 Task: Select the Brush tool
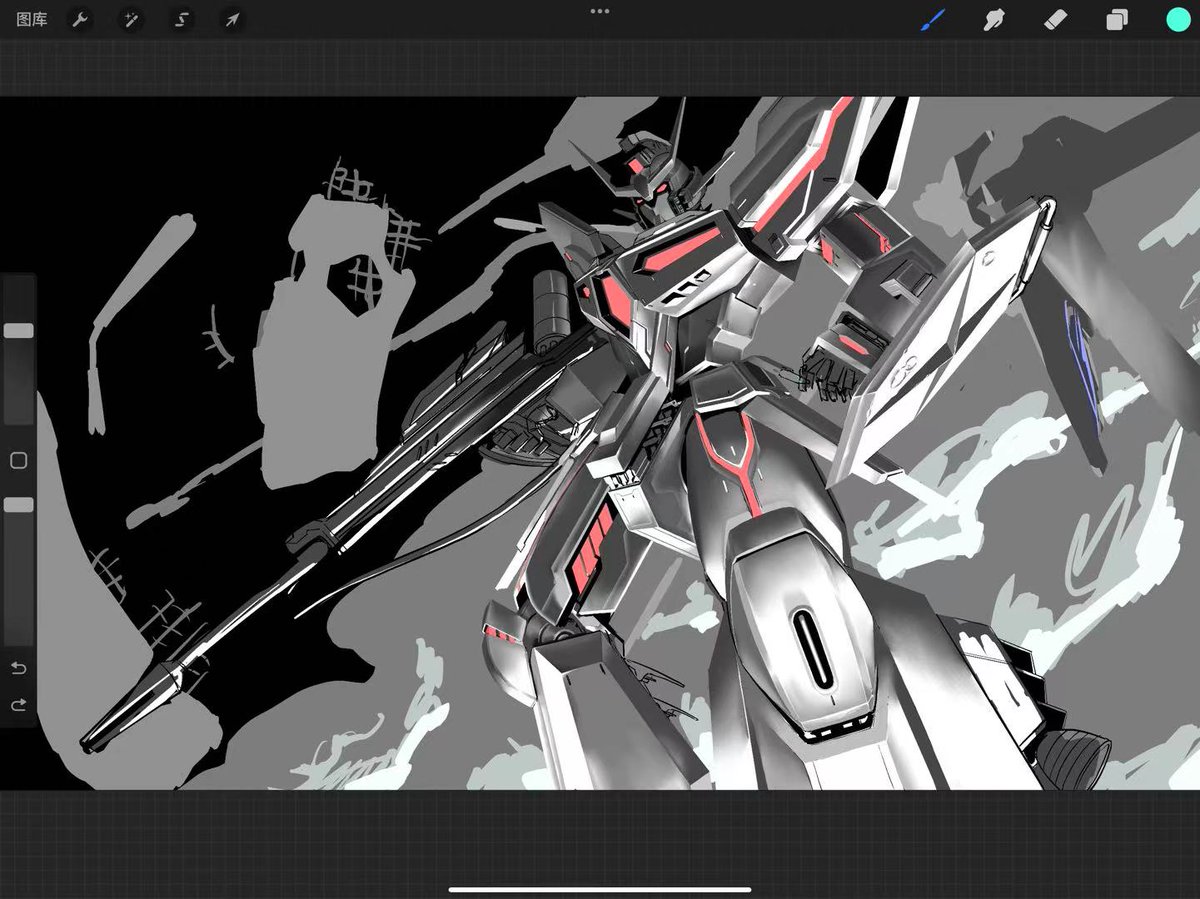tap(932, 19)
